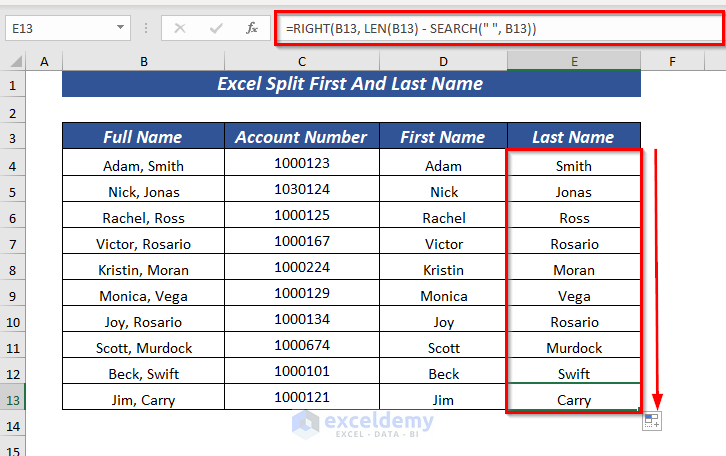Select account number 1000121 cell
726x456 pixels.
coord(302,397)
